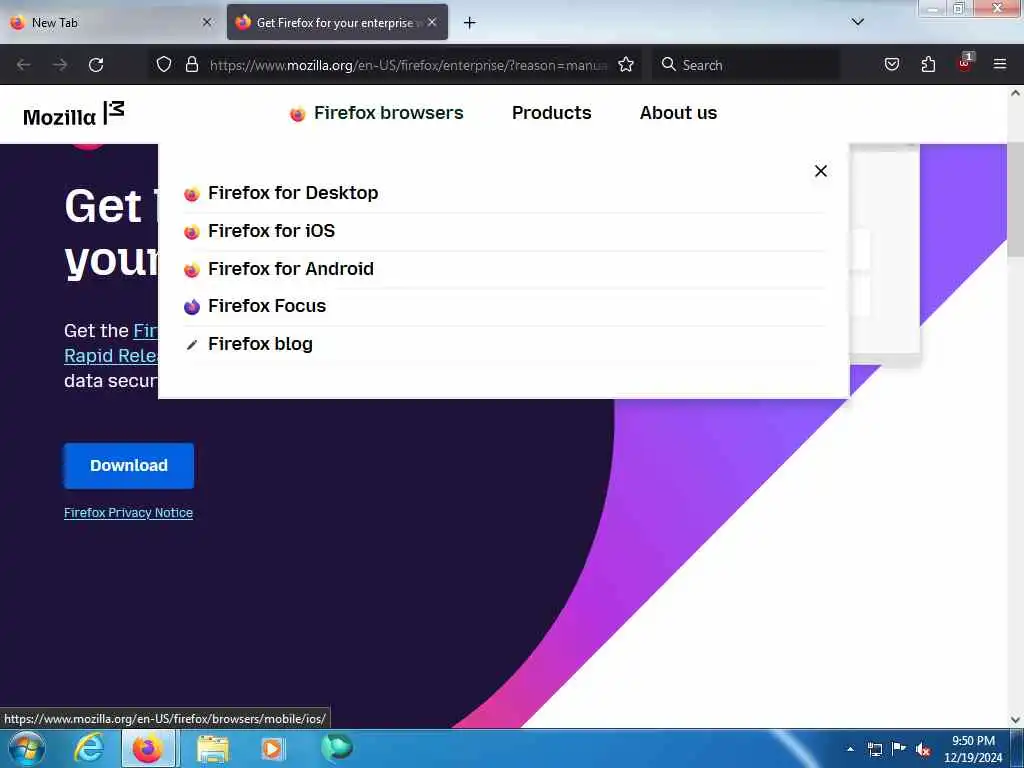This screenshot has height=768, width=1024.
Task: Close the New Tab tab
Action: [207, 22]
